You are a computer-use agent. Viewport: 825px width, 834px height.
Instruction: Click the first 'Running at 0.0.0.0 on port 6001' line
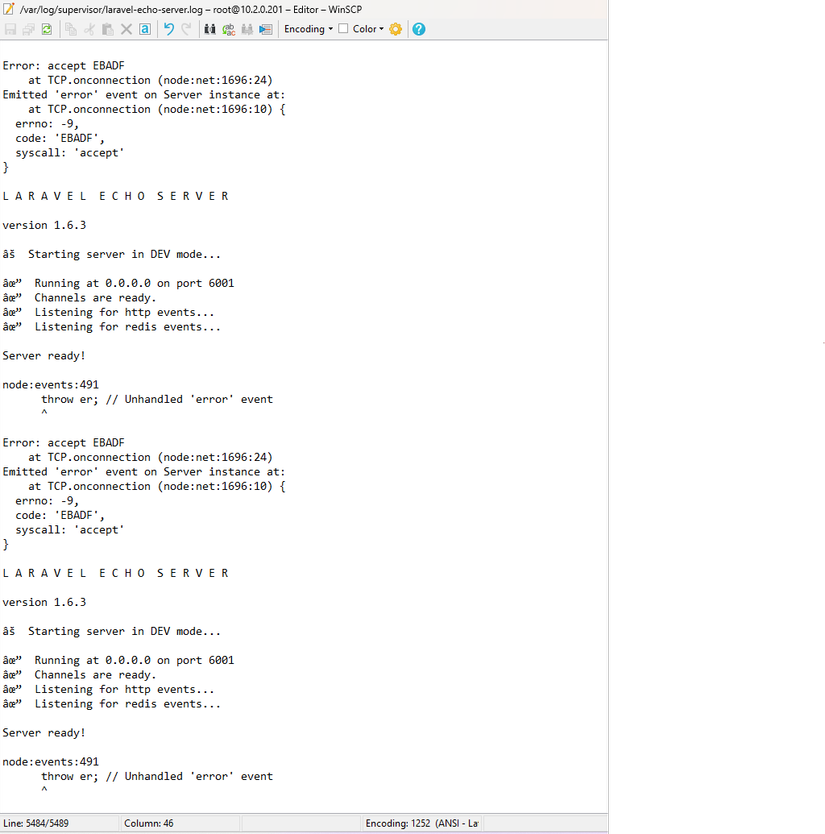[x=134, y=283]
